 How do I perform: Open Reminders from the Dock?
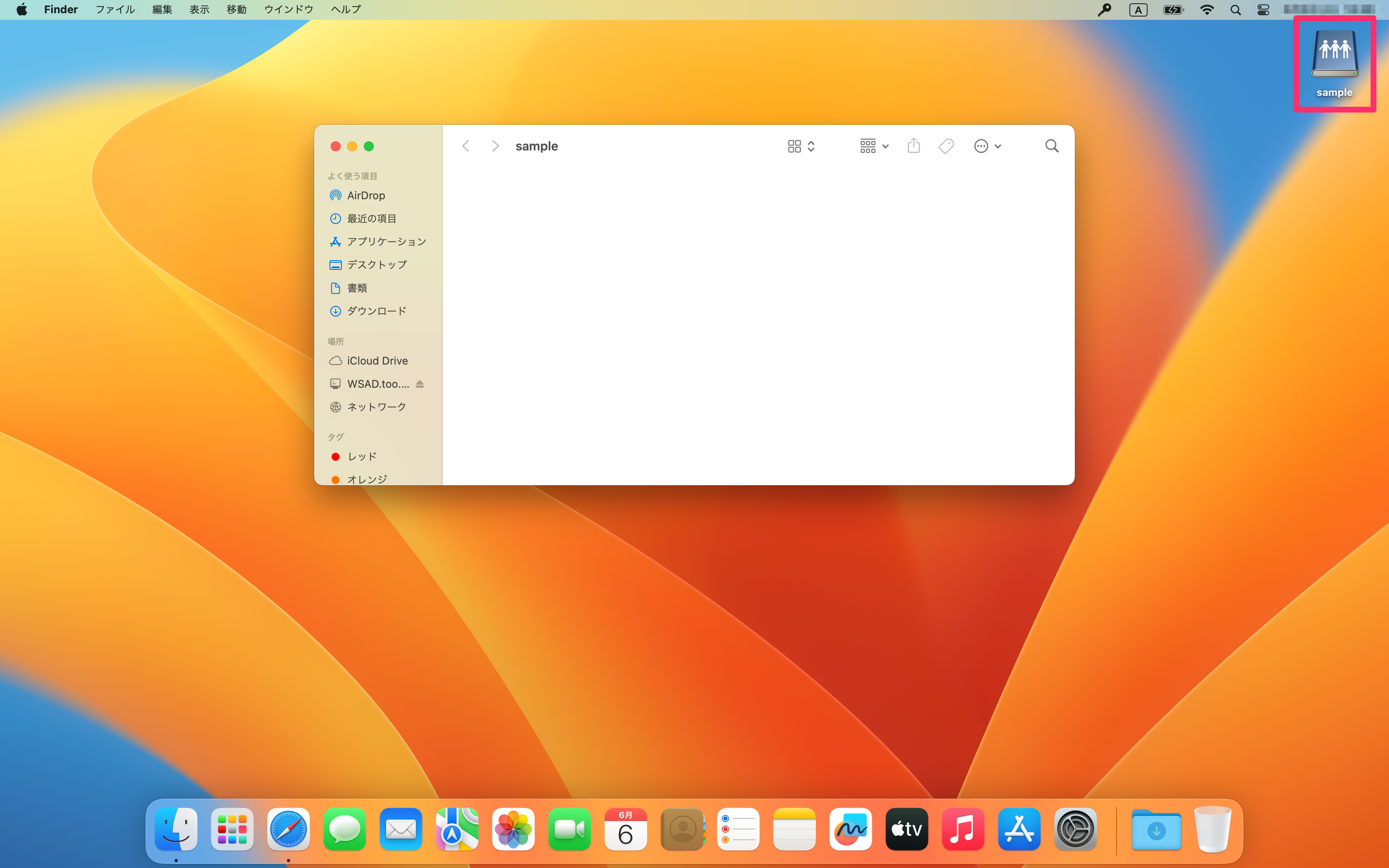pos(738,830)
